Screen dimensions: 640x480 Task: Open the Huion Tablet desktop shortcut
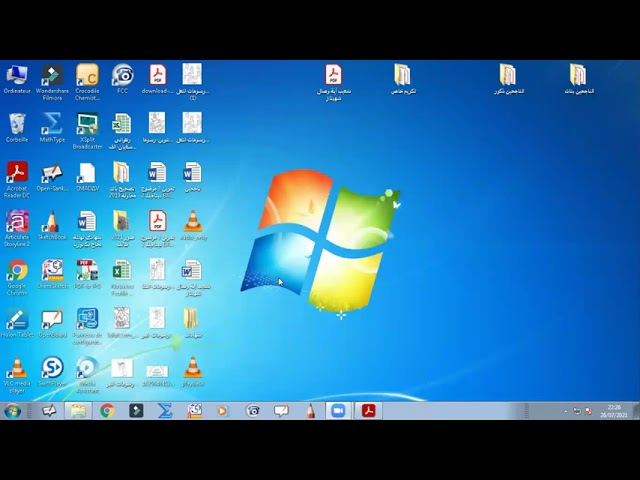tap(17, 323)
